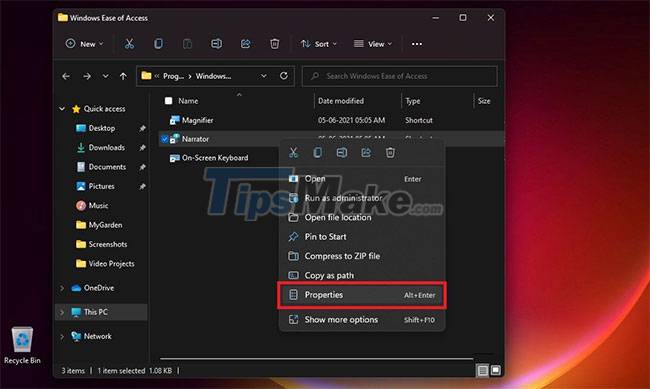Image resolution: width=650 pixels, height=389 pixels.
Task: Open Pictures in Quick access
Action: coord(101,186)
